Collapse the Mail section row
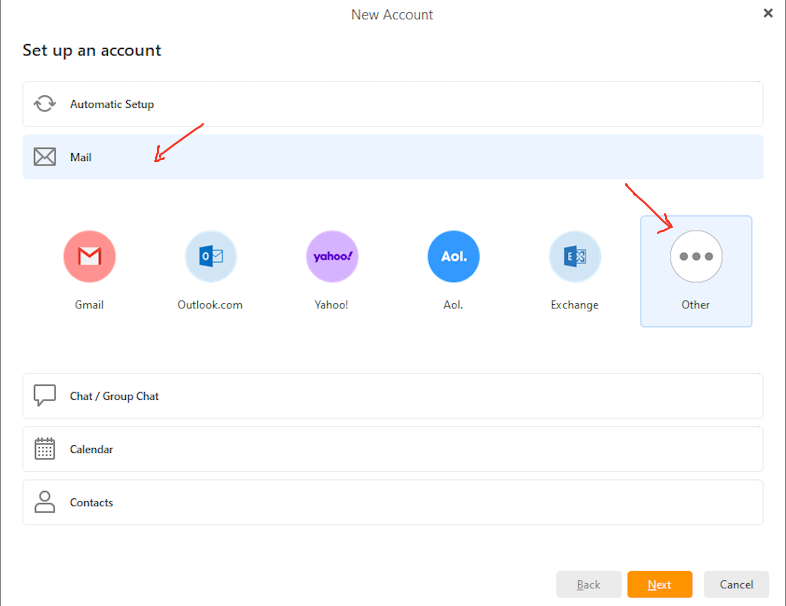The width and height of the screenshot is (786, 606). pos(392,157)
